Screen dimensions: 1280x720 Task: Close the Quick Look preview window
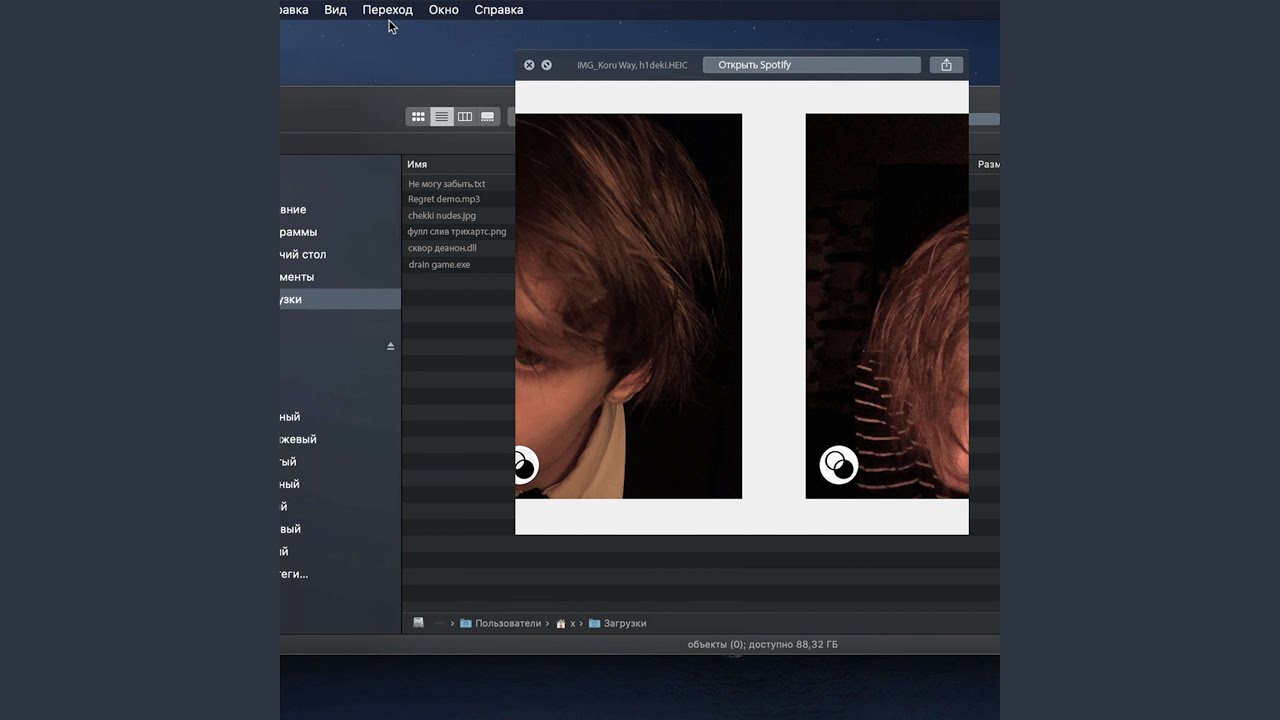coord(529,65)
